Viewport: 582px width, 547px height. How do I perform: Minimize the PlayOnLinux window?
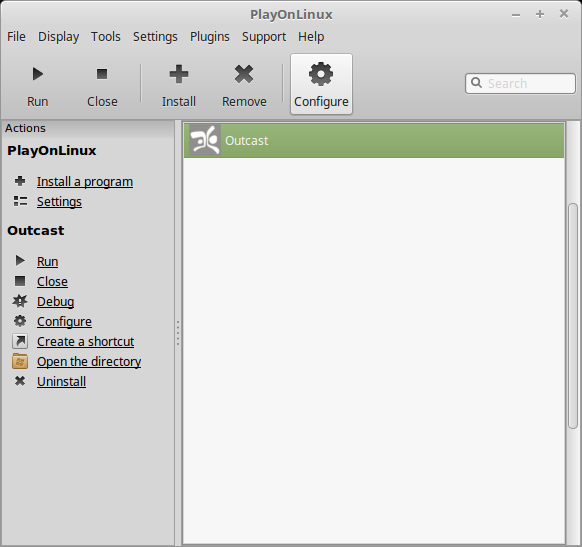[x=516, y=15]
